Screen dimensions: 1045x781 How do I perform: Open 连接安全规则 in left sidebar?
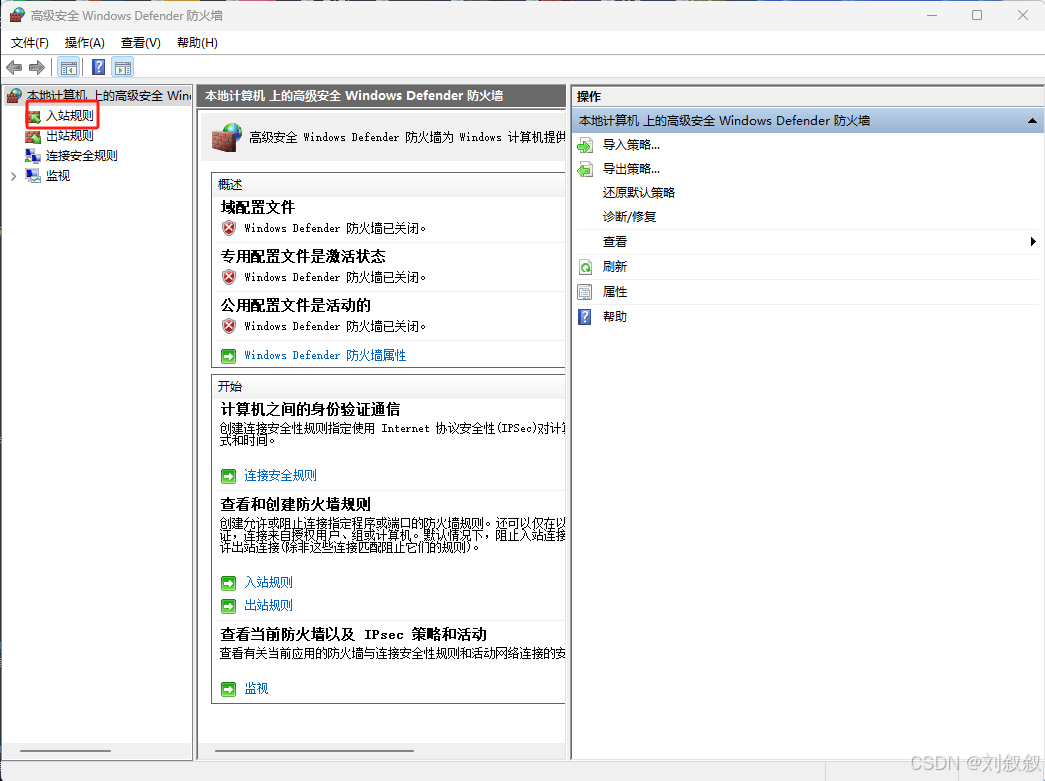tap(84, 155)
